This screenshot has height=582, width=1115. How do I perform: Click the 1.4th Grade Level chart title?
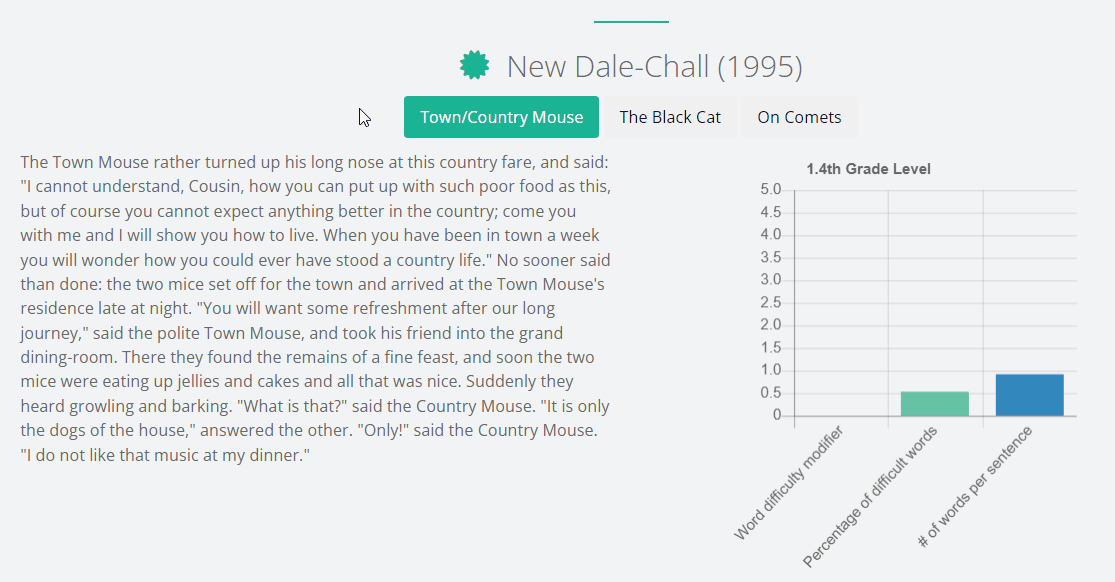click(868, 169)
